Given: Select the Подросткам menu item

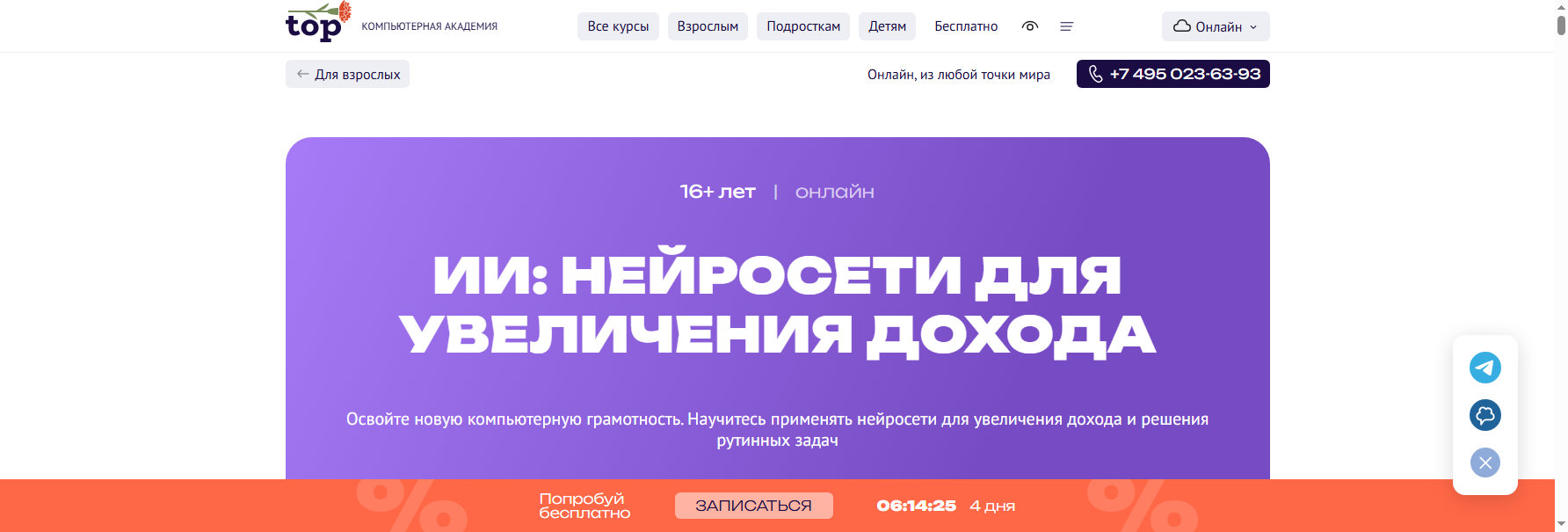Looking at the screenshot, I should click(803, 26).
